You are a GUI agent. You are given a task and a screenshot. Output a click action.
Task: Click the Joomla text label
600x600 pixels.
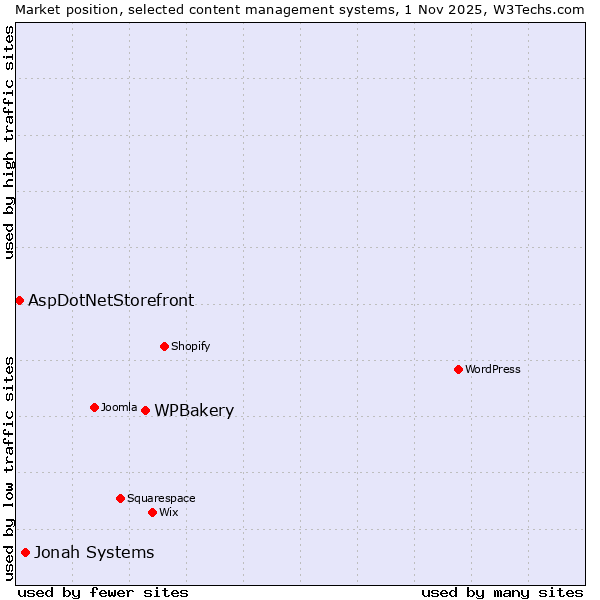coord(119,407)
